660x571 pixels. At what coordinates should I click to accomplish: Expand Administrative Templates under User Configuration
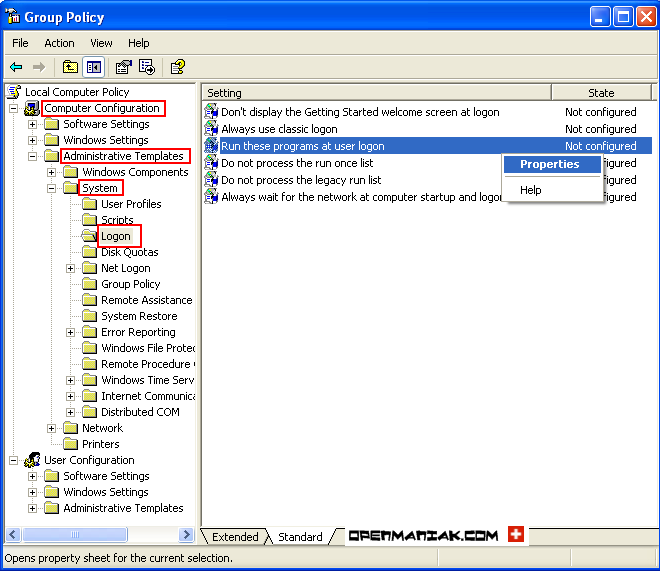32,508
